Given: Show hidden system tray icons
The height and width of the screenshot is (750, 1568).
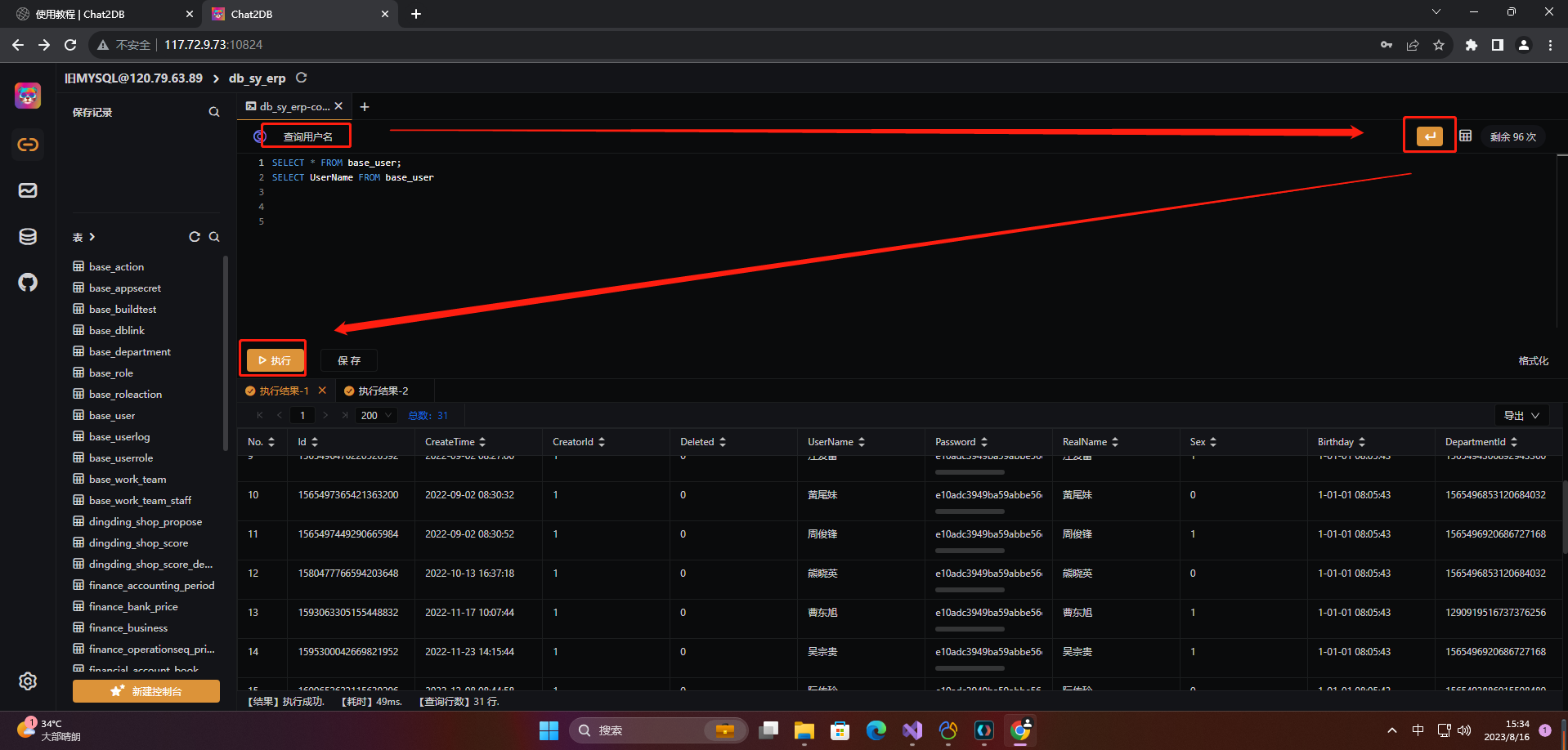Looking at the screenshot, I should click(x=1392, y=730).
